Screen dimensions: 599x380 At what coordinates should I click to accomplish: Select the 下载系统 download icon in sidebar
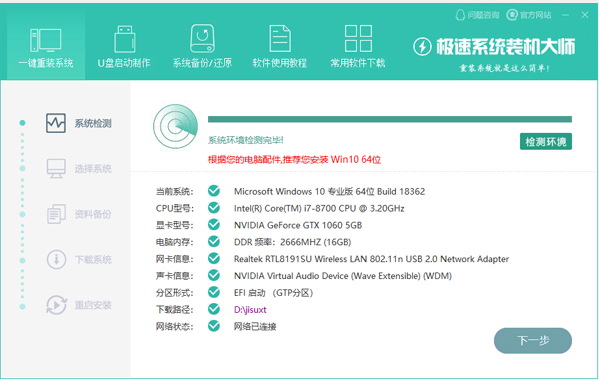pyautogui.click(x=57, y=259)
